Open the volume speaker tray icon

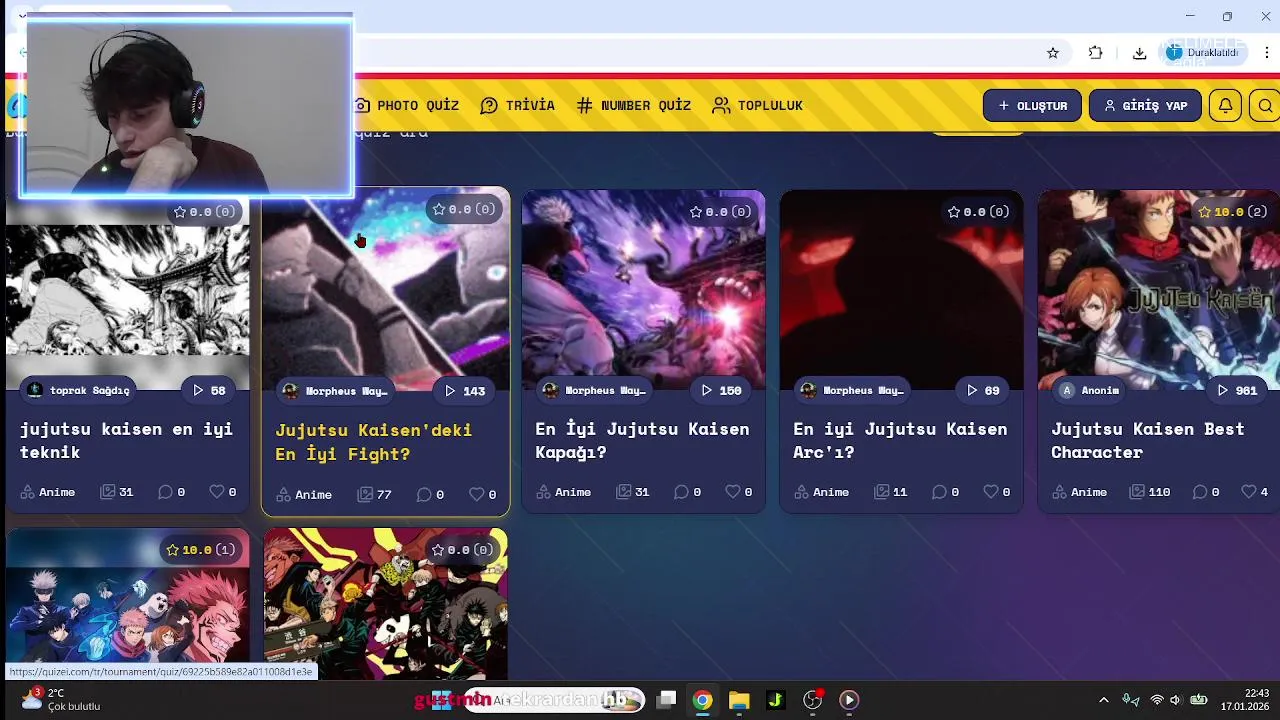pyautogui.click(x=1176, y=700)
